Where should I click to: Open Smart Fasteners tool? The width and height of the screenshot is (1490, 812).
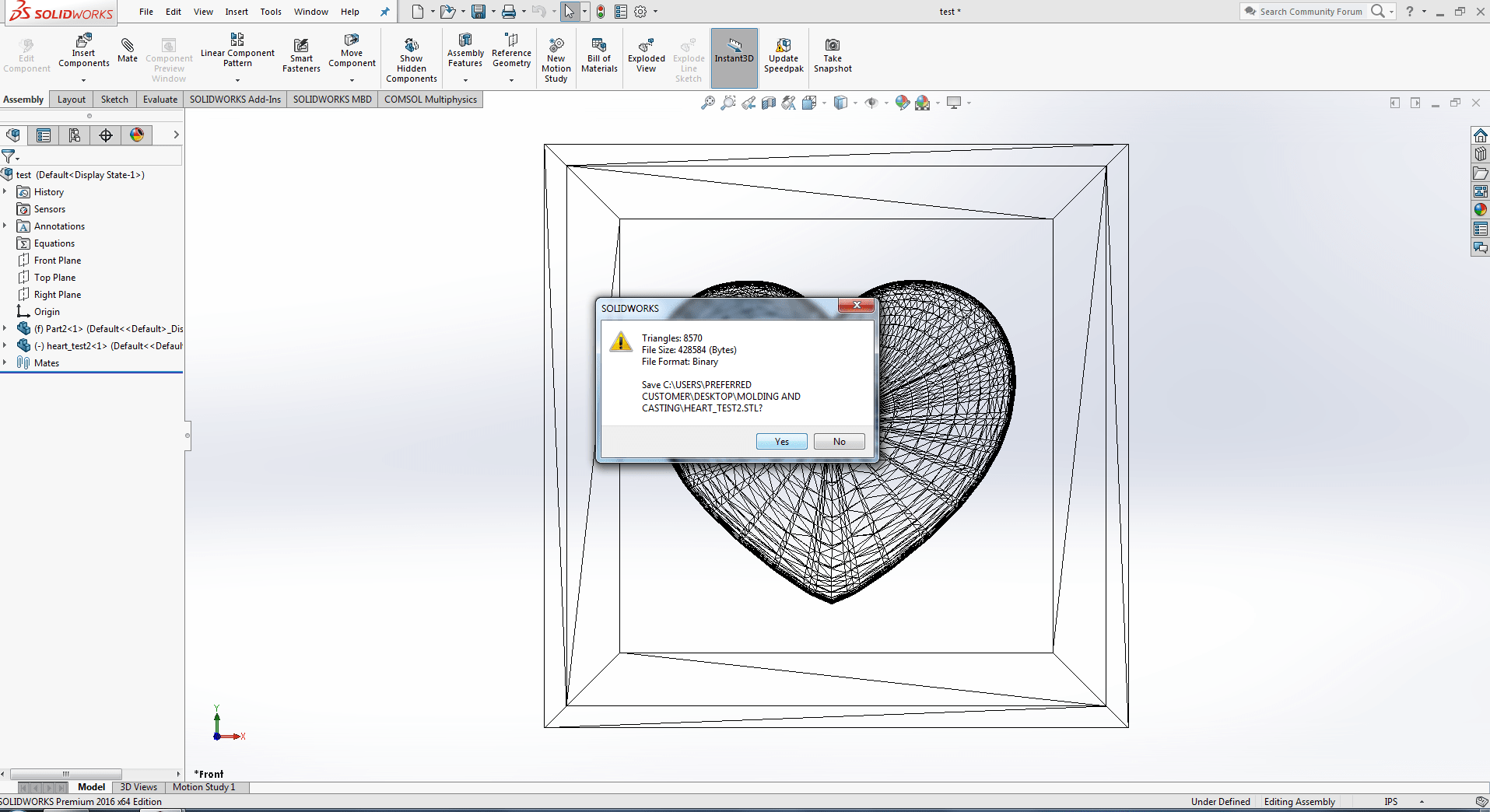[x=301, y=55]
